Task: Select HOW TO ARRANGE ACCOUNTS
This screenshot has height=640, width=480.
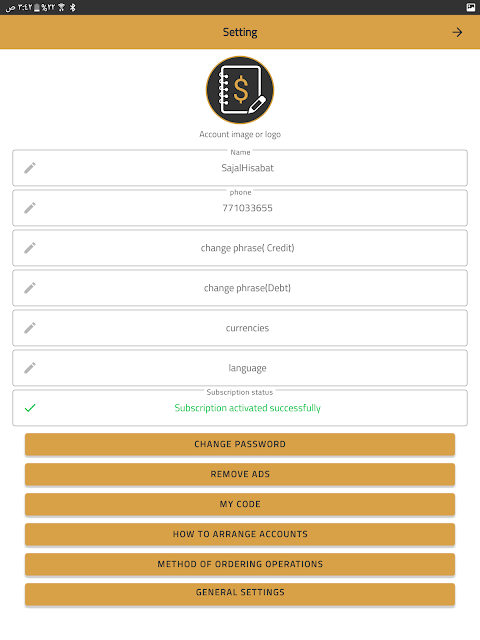Action: tap(240, 534)
